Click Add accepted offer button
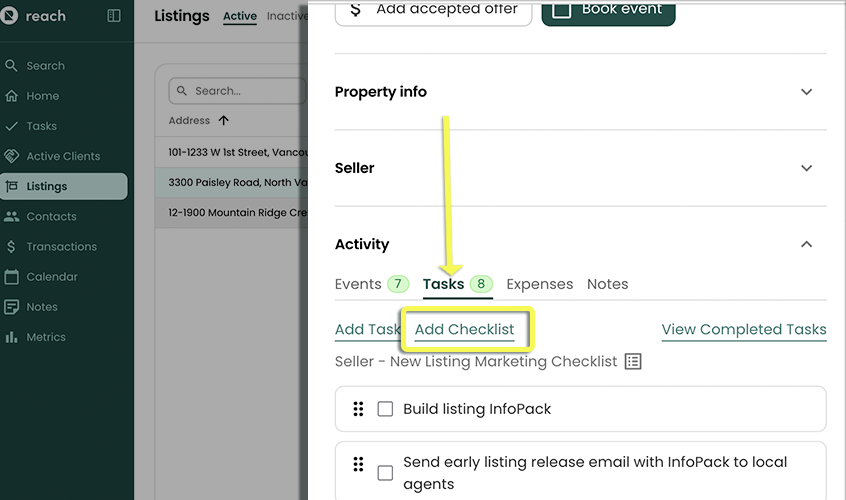846x500 pixels. (x=432, y=10)
